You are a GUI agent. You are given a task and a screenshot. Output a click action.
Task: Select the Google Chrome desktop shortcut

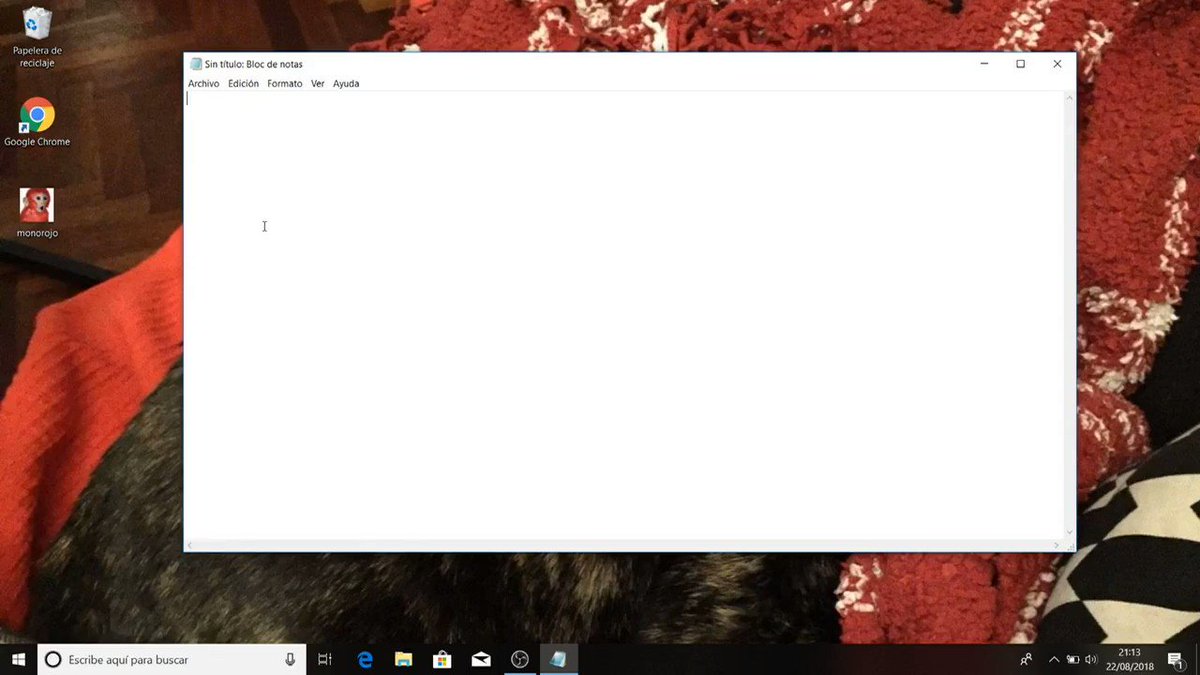pos(37,123)
